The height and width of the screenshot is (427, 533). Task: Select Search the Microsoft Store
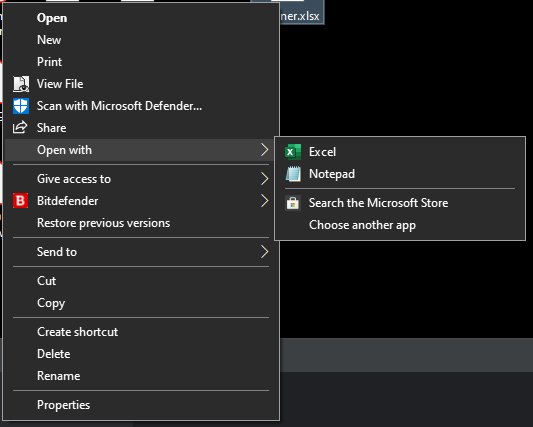(400, 203)
